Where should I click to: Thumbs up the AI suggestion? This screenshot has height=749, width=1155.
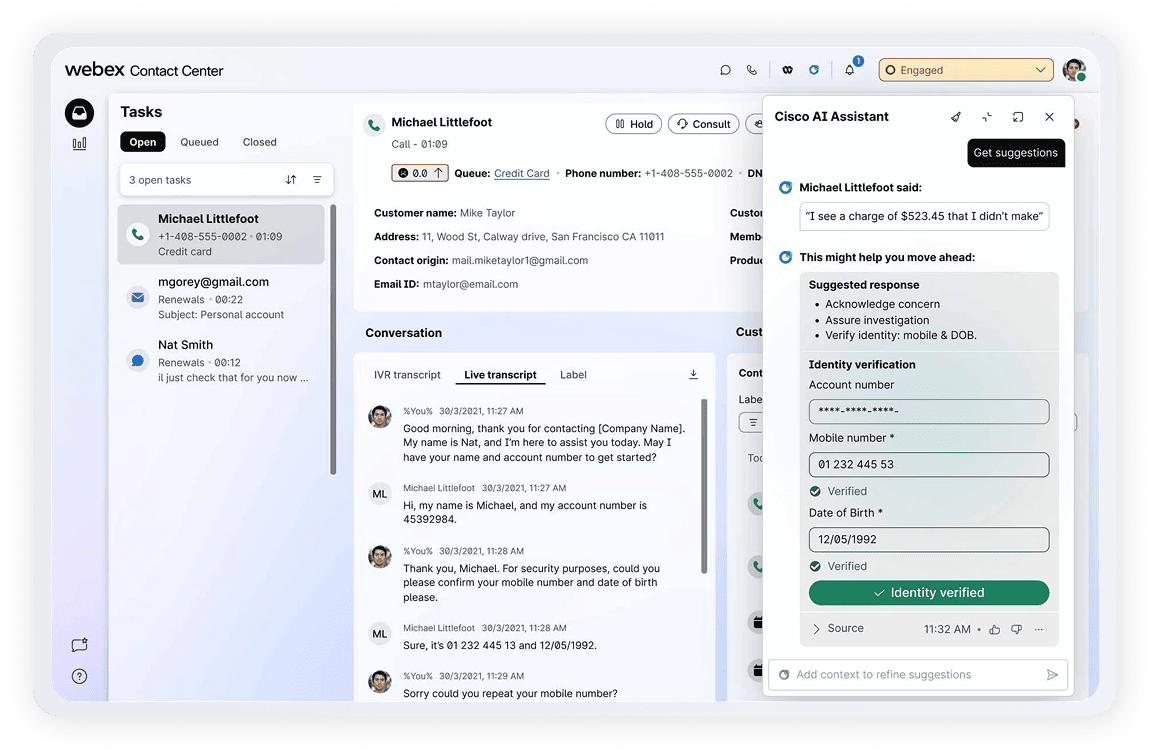(x=994, y=629)
